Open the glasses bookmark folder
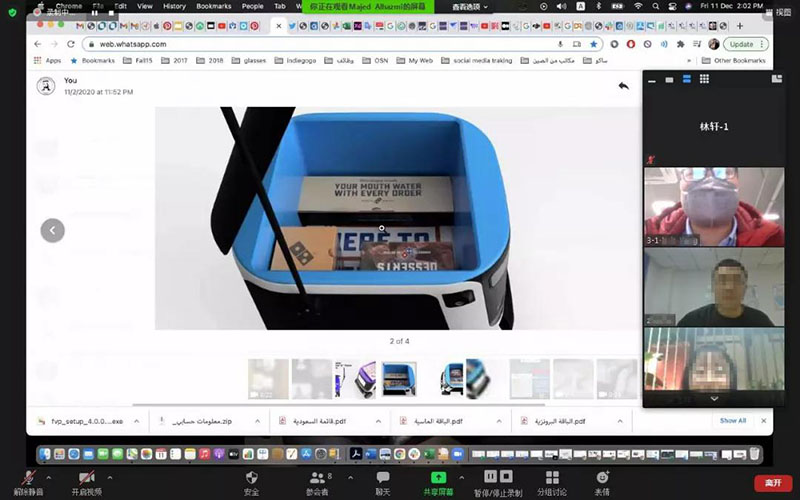The height and width of the screenshot is (500, 800). click(249, 60)
